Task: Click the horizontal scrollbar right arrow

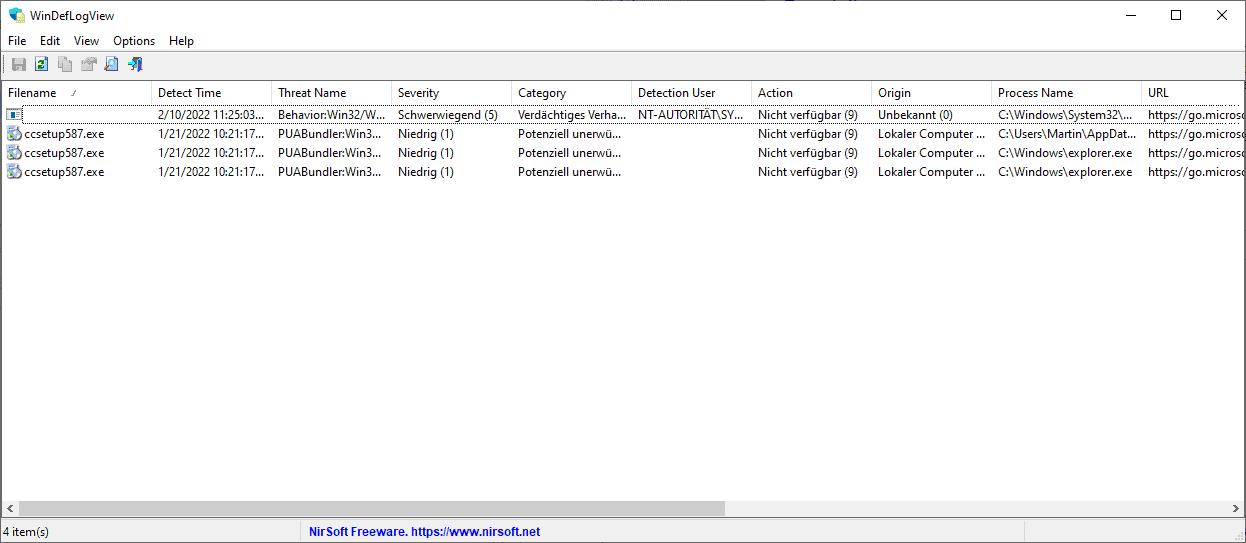Action: [1235, 509]
